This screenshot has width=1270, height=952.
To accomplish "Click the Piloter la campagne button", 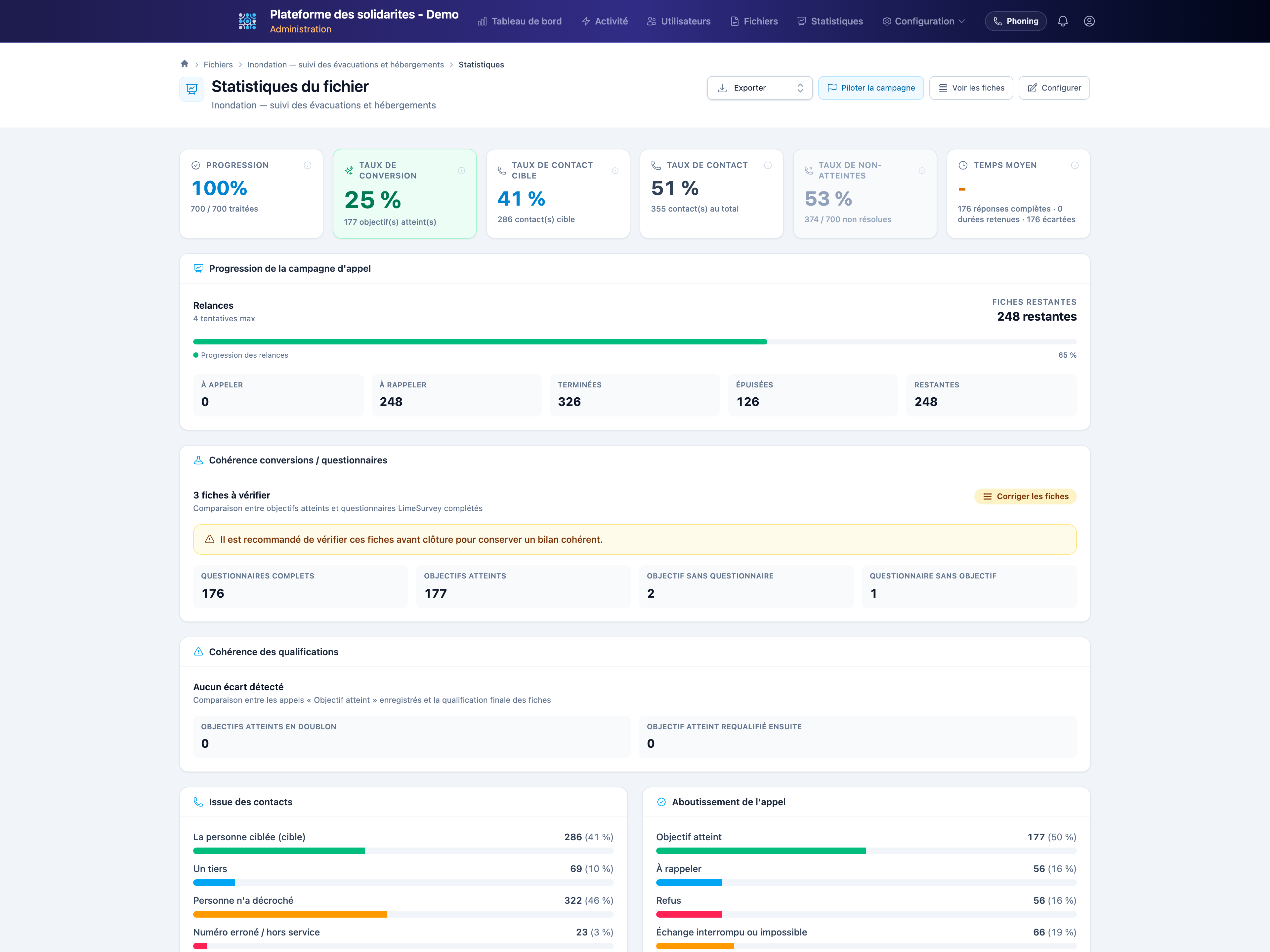I will point(871,88).
